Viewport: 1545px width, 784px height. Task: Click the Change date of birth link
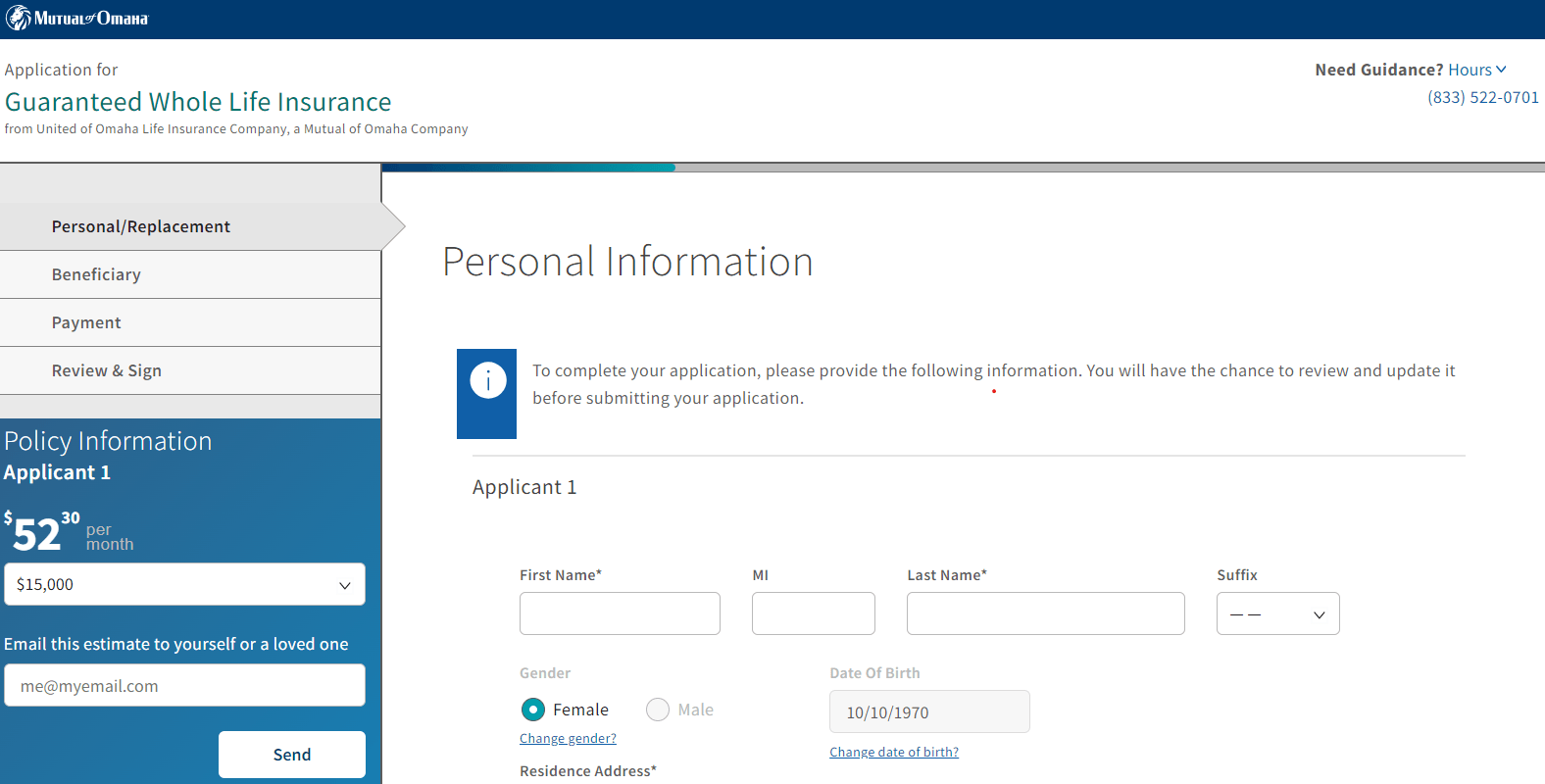click(894, 753)
